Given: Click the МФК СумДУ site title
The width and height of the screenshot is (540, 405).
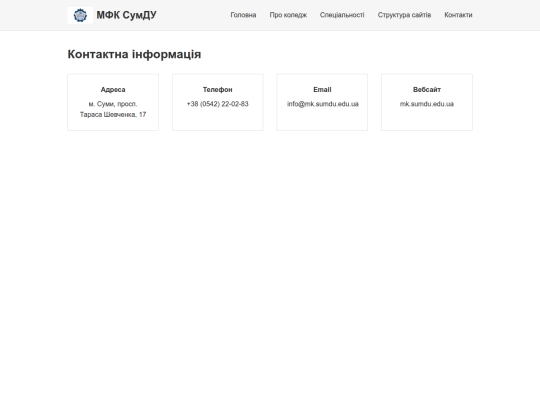Looking at the screenshot, I should (x=126, y=15).
